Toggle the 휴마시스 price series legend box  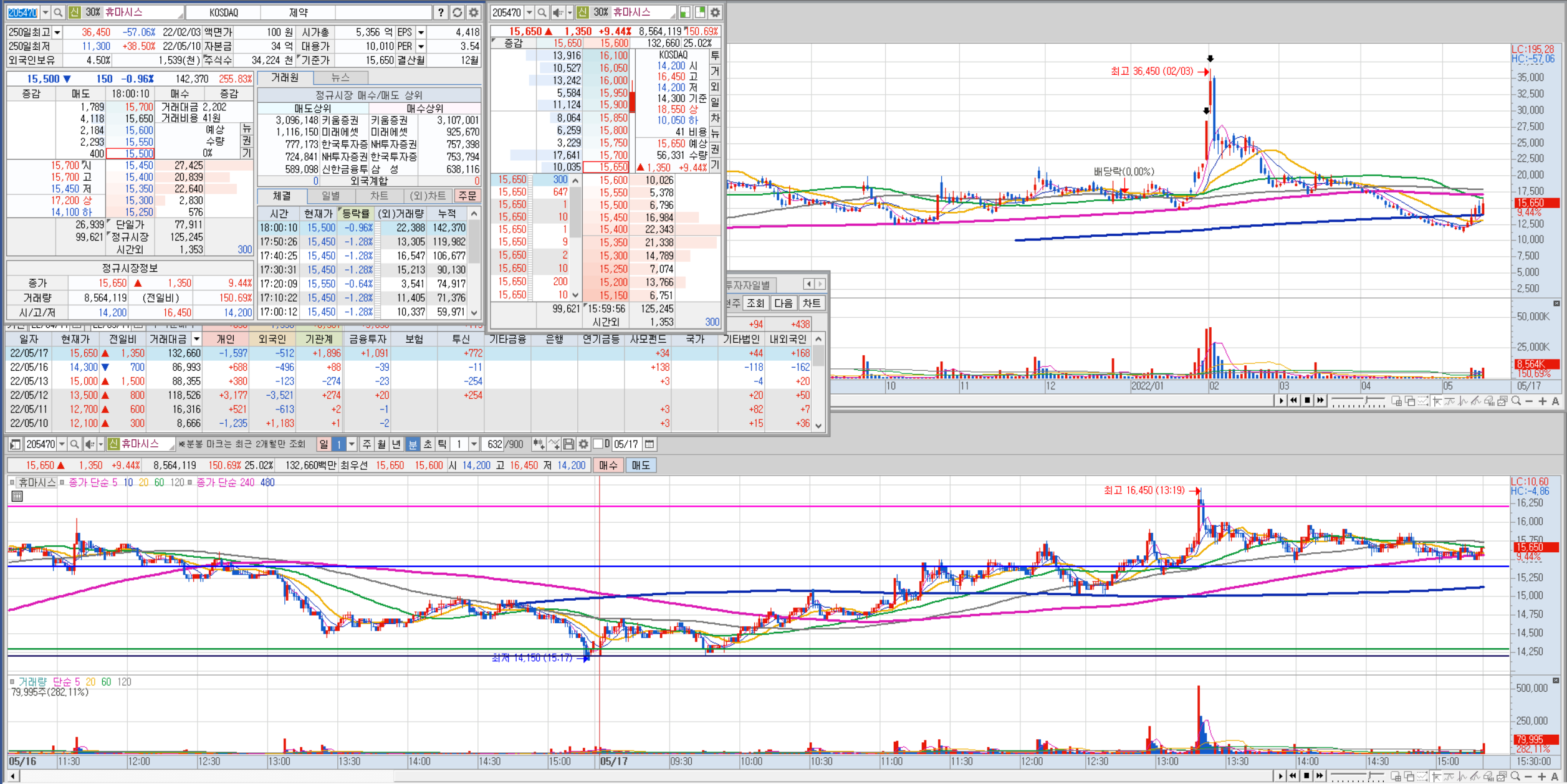11,482
